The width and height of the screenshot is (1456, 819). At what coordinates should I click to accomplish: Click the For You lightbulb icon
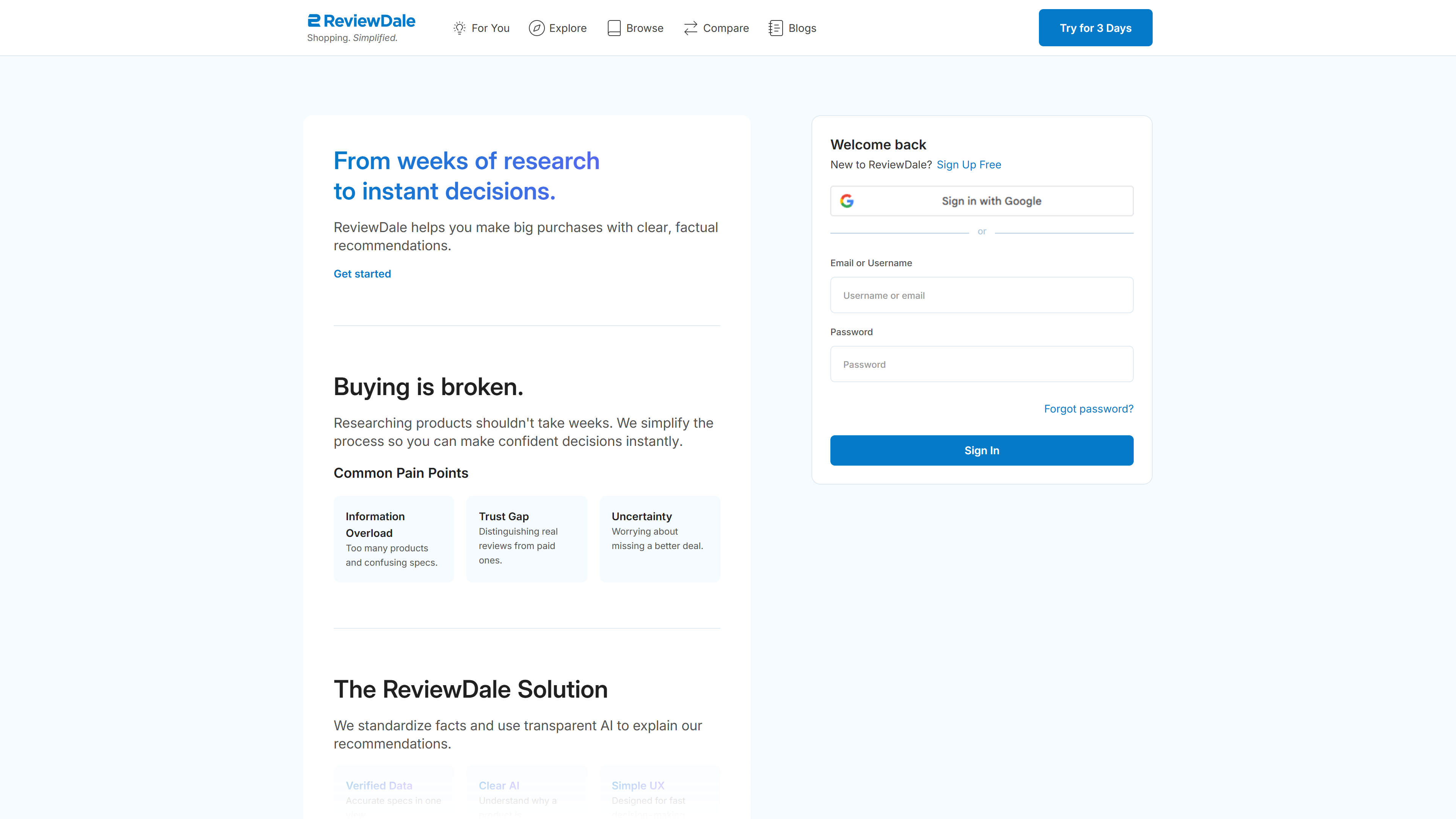460,28
